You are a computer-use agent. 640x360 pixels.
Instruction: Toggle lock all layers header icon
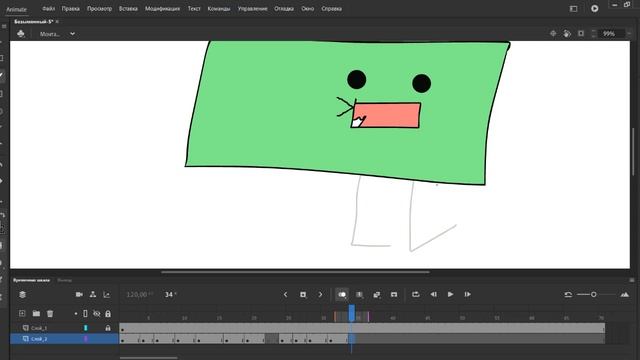point(108,313)
